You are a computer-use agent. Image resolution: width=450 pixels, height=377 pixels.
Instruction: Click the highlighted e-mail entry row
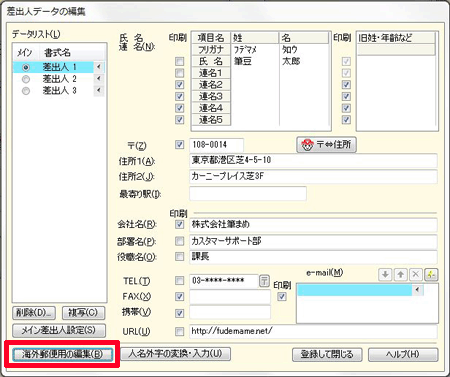pyautogui.click(x=355, y=290)
